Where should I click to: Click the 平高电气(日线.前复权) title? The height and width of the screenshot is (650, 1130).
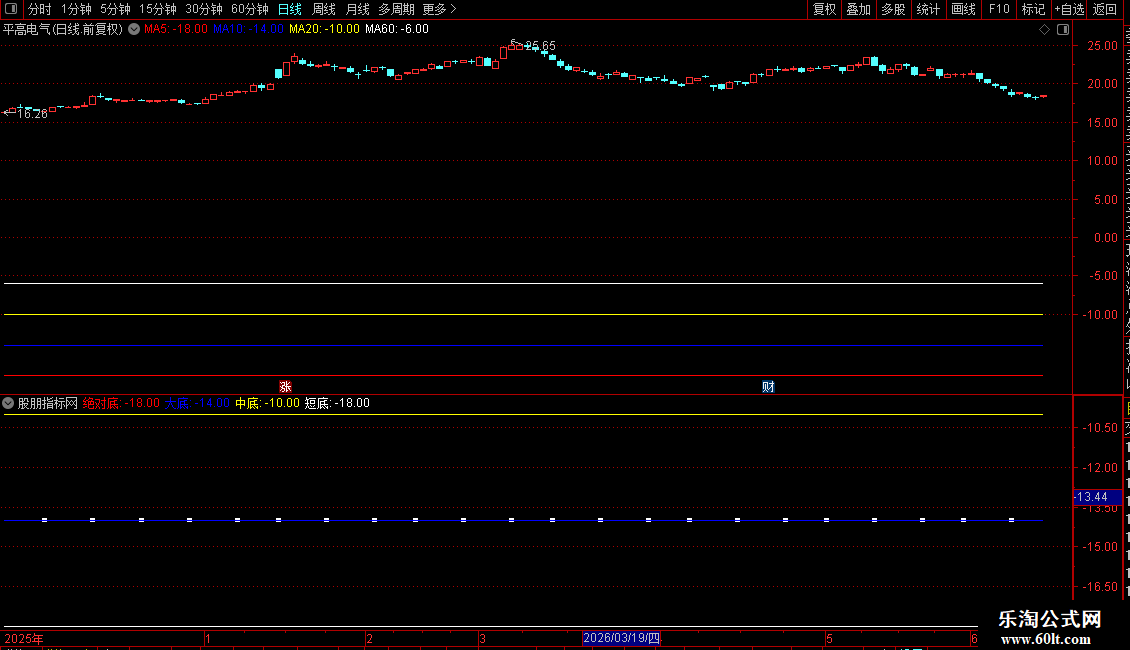coord(63,29)
